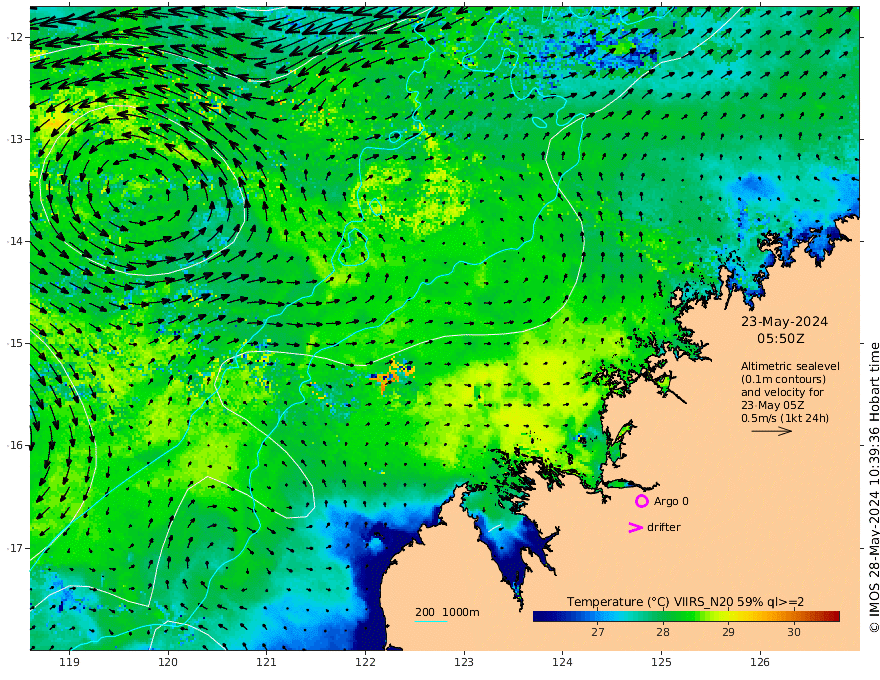Viewport: 880px width, 680px height.
Task: Click the longitude tick label 122
Action: pyautogui.click(x=365, y=662)
